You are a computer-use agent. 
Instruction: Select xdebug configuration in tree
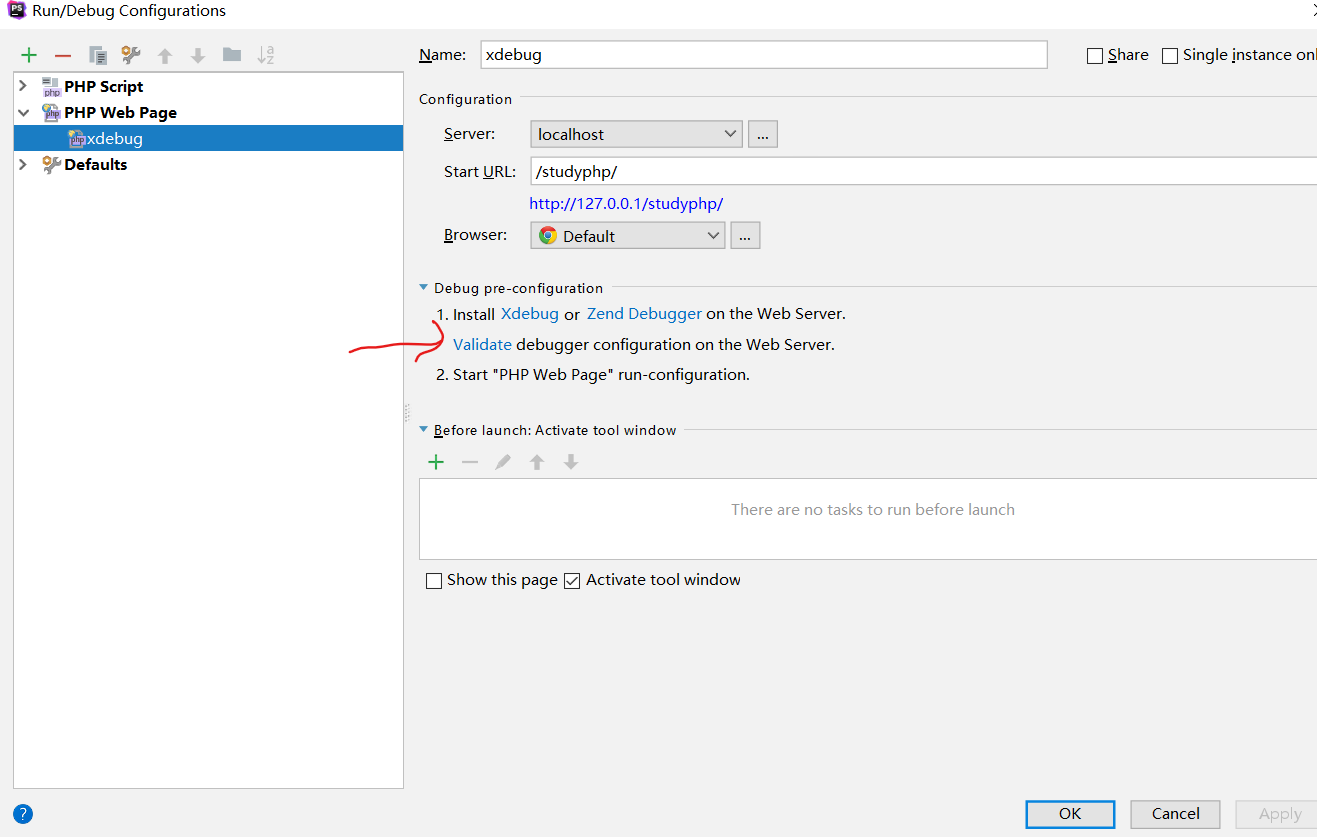click(x=114, y=139)
